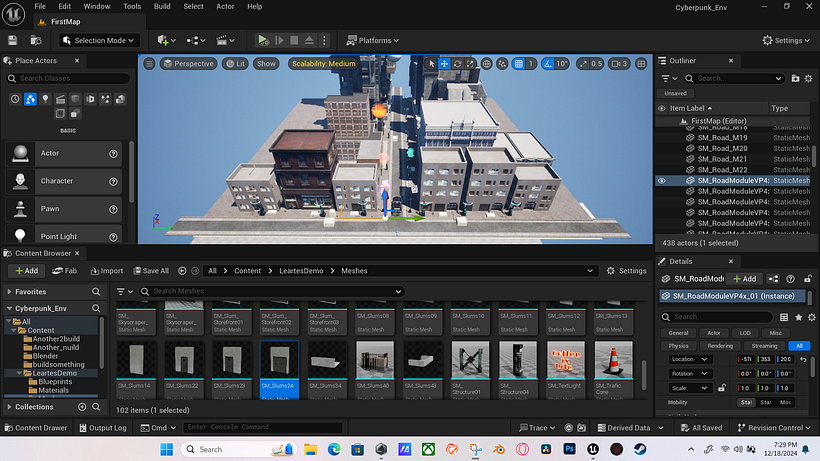Toggle visibility of selected SM_RoadModuleVP4 row

662,180
